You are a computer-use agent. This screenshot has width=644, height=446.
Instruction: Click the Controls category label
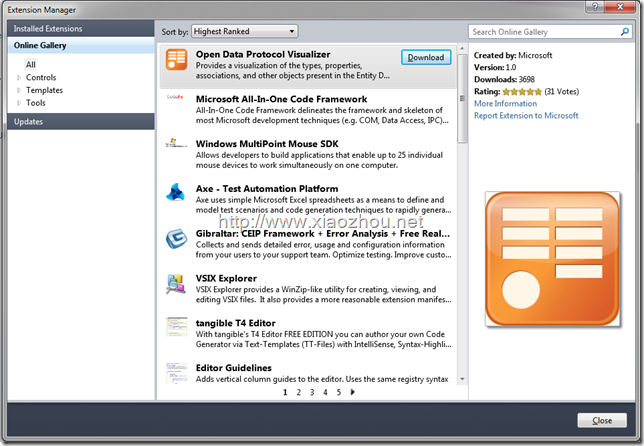pyautogui.click(x=41, y=77)
